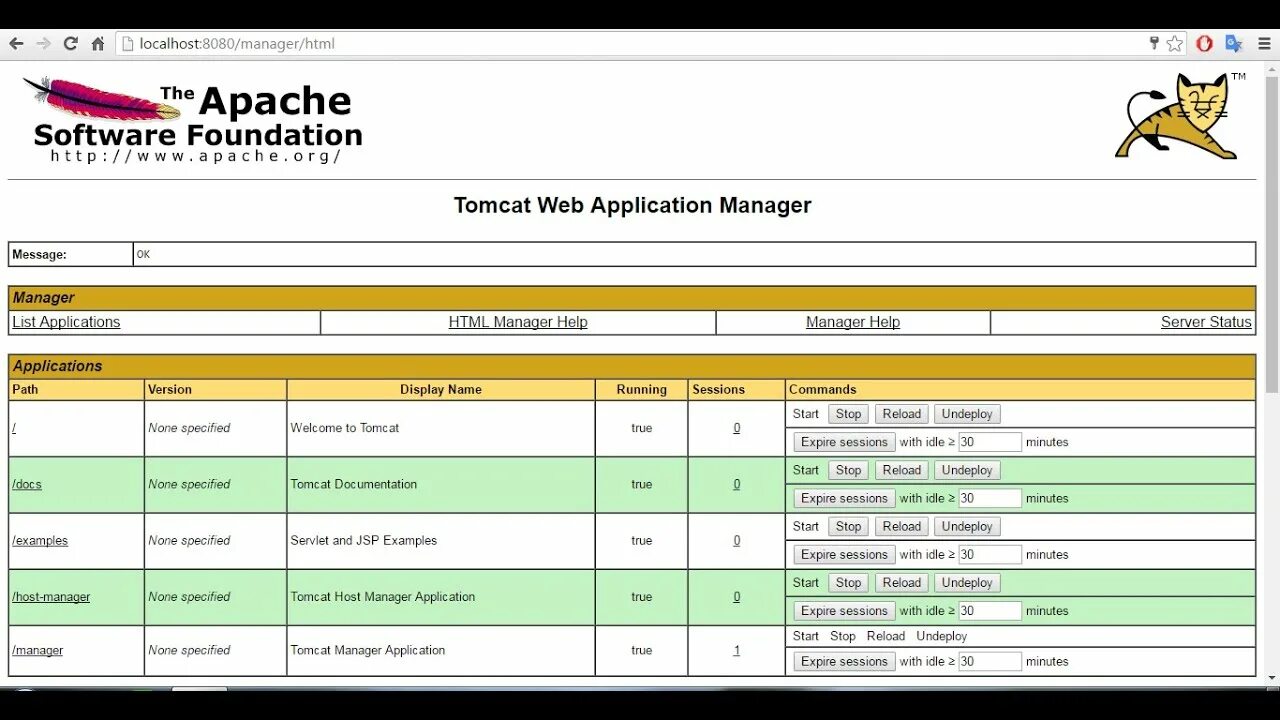Reload the /examples application
The width and height of the screenshot is (1280, 720).
(x=901, y=526)
